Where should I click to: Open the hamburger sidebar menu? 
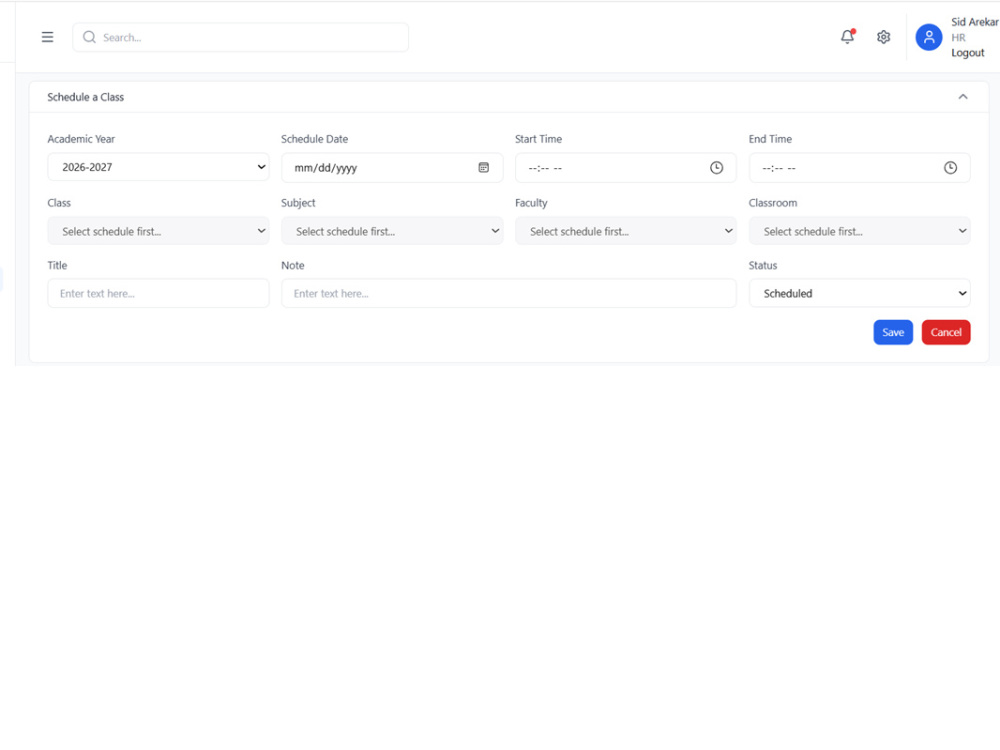(47, 37)
